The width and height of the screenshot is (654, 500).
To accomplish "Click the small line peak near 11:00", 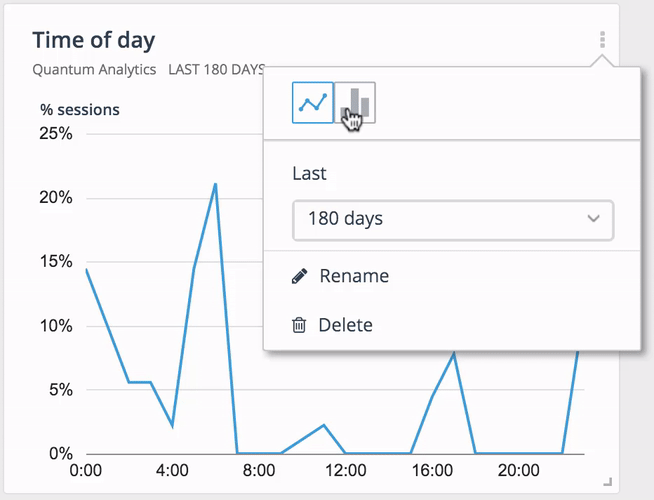I will (x=324, y=425).
